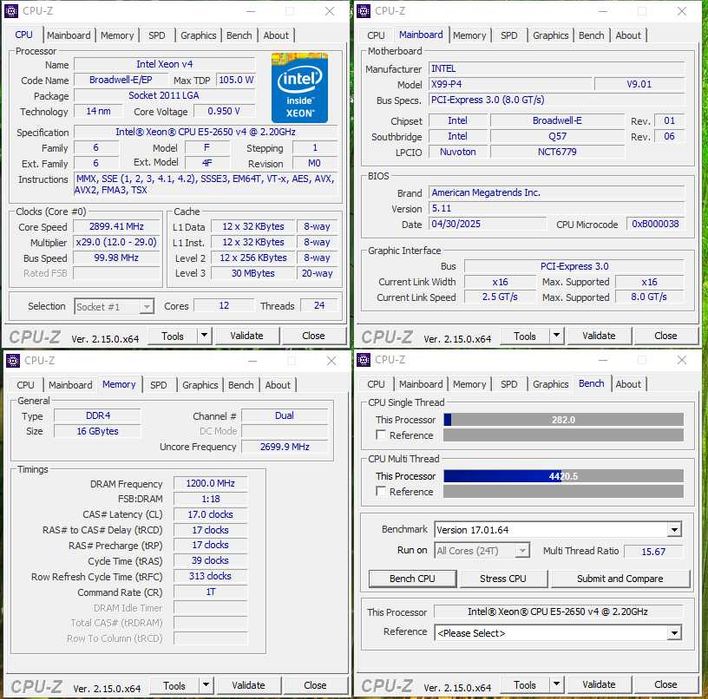Click Southbridge Q57 field

pyautogui.click(x=557, y=136)
